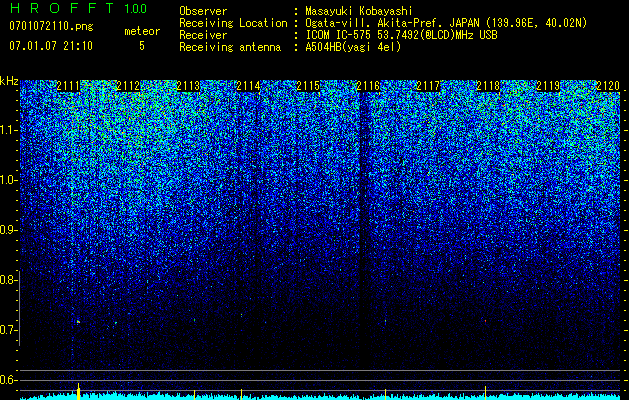Click the 1.0 kHz frequency label
The height and width of the screenshot is (400, 629).
click(7, 180)
